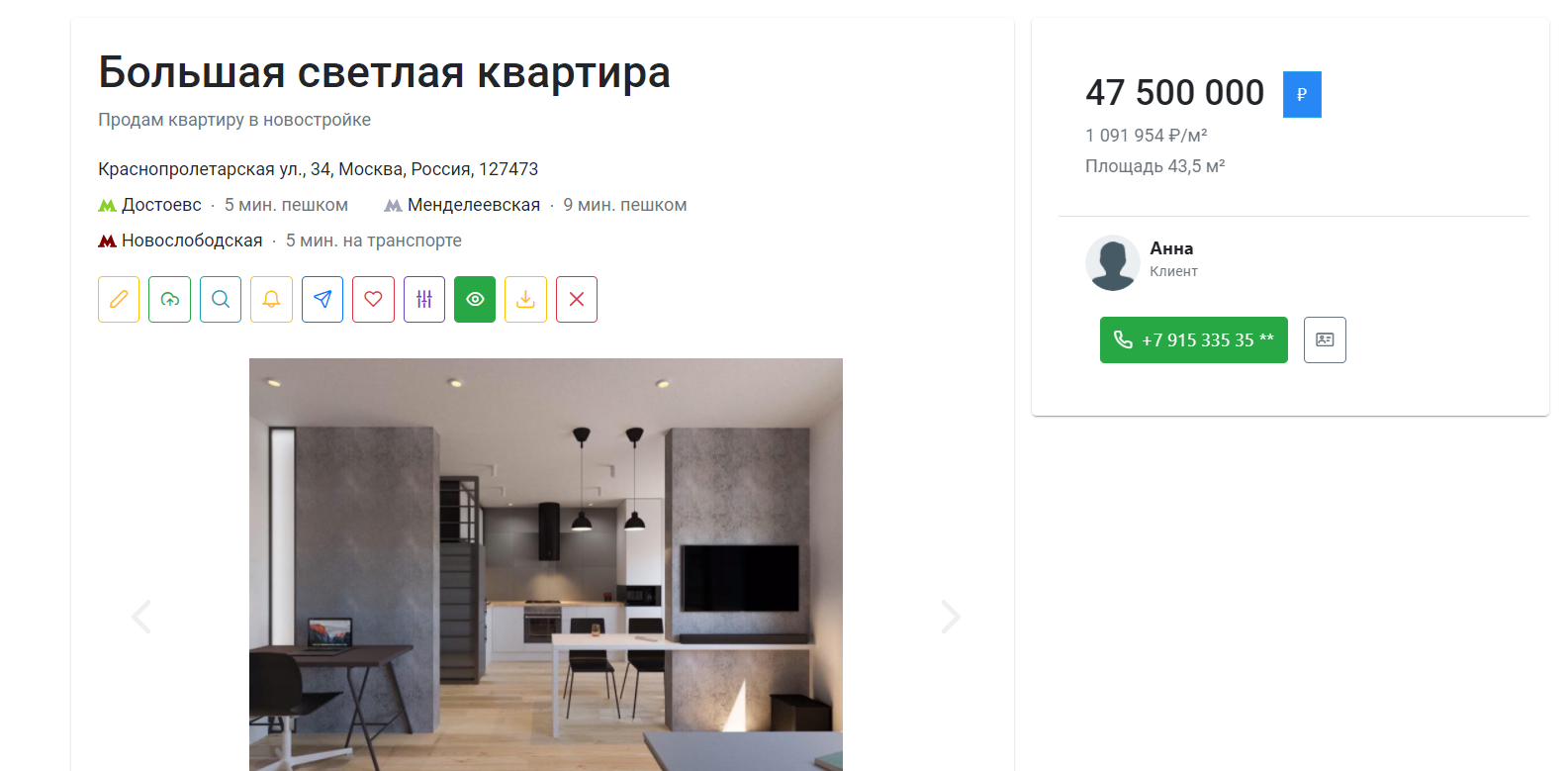1568x771 pixels.
Task: Click the Менделеевская metro station label
Action: (x=474, y=205)
